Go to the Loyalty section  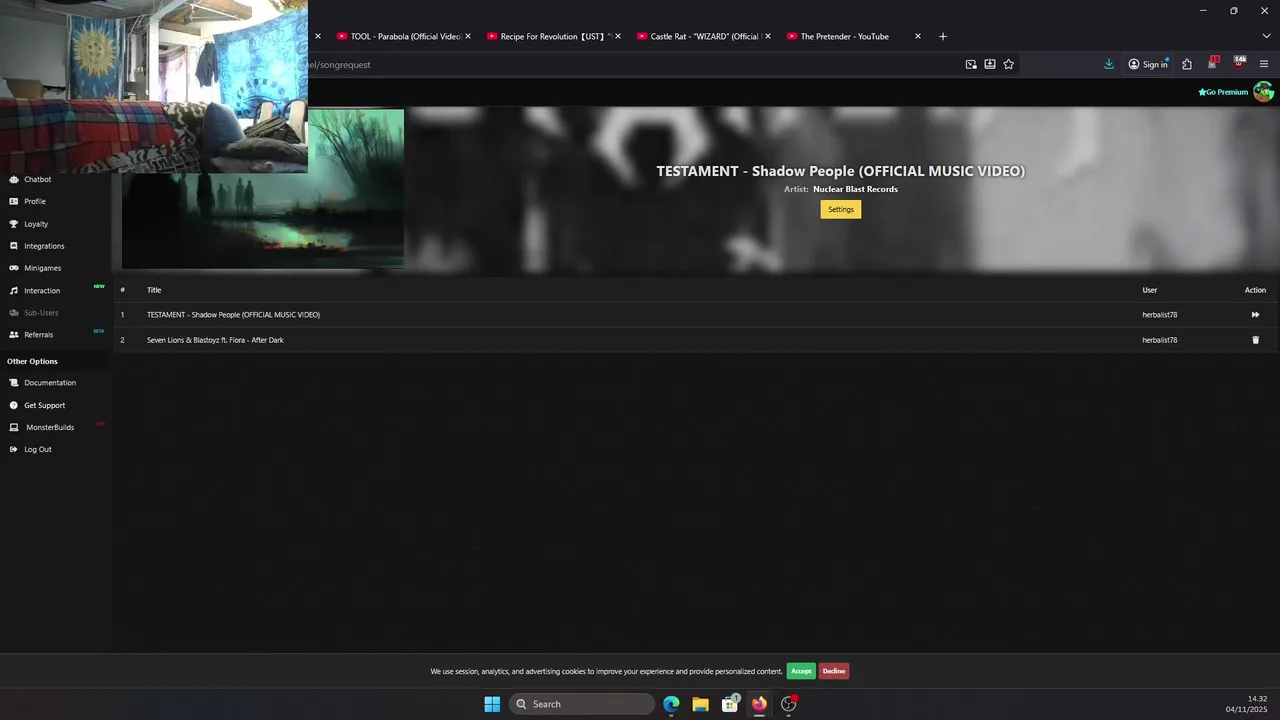pyautogui.click(x=36, y=224)
